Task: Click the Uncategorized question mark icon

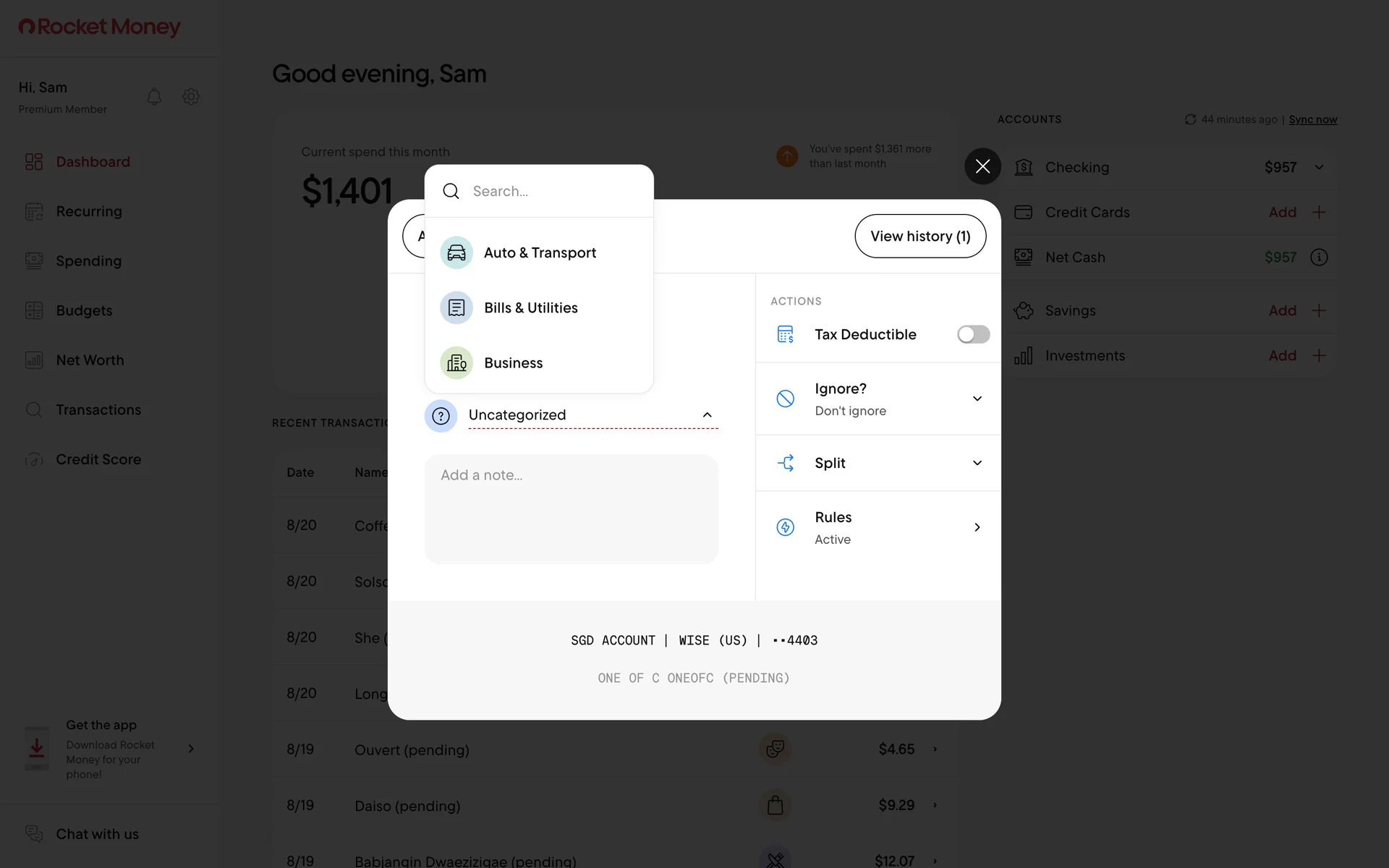Action: pyautogui.click(x=441, y=416)
